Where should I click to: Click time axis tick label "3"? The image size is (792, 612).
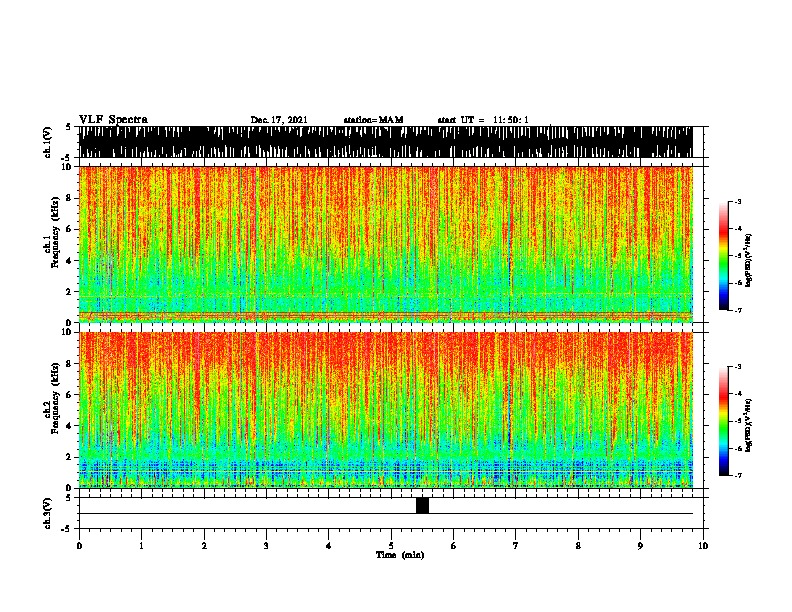[266, 546]
